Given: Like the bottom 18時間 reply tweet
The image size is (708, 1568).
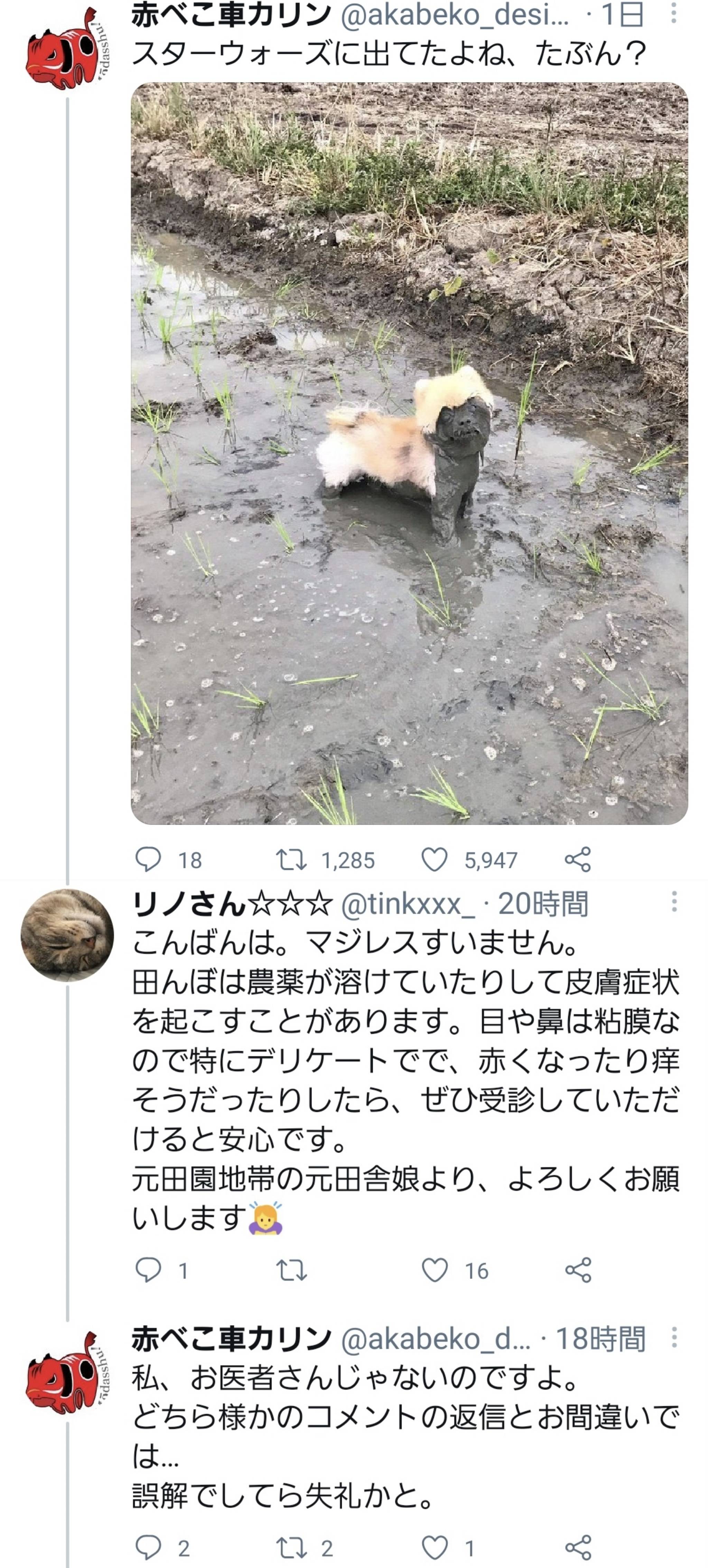Looking at the screenshot, I should (434, 1547).
